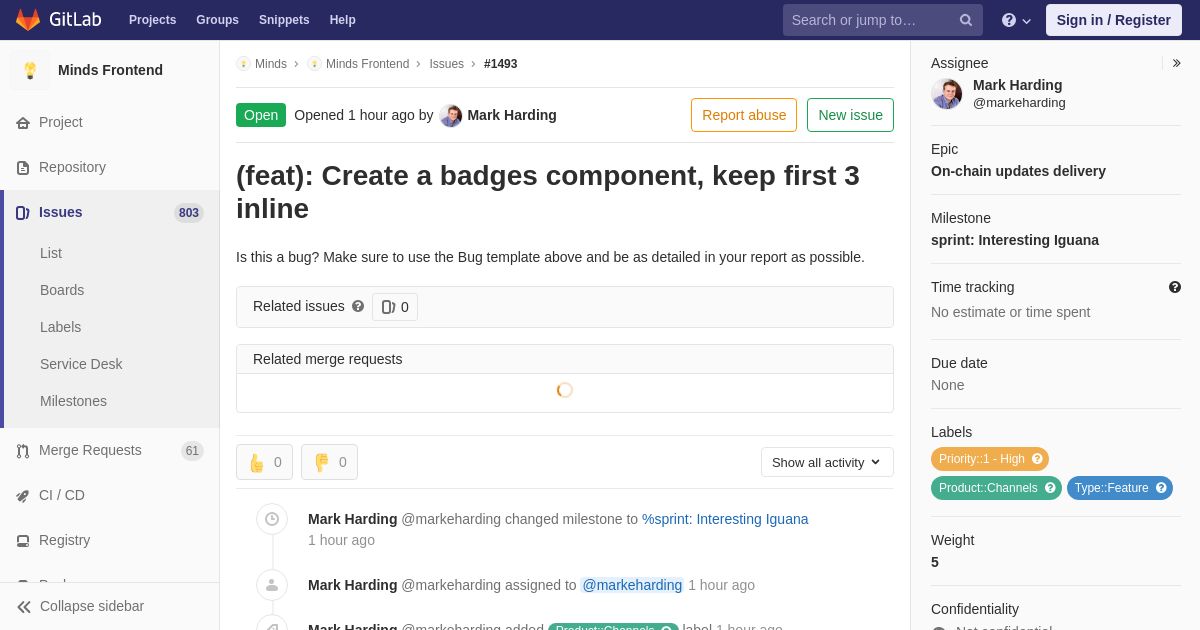Click the search magnifier icon
1200x630 pixels.
point(966,20)
